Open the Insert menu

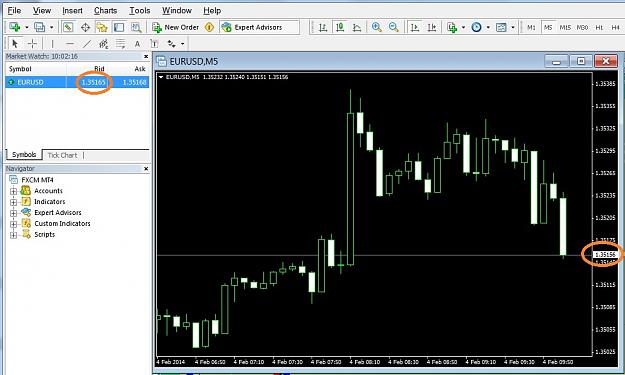click(72, 10)
